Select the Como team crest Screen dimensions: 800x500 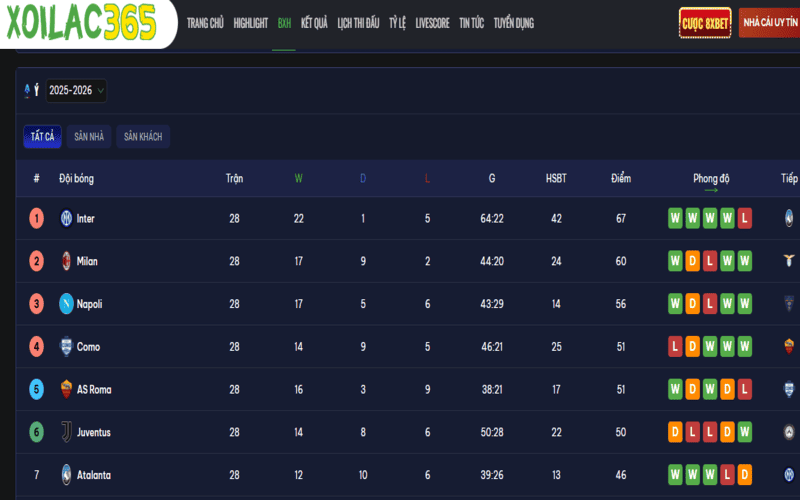click(x=66, y=347)
